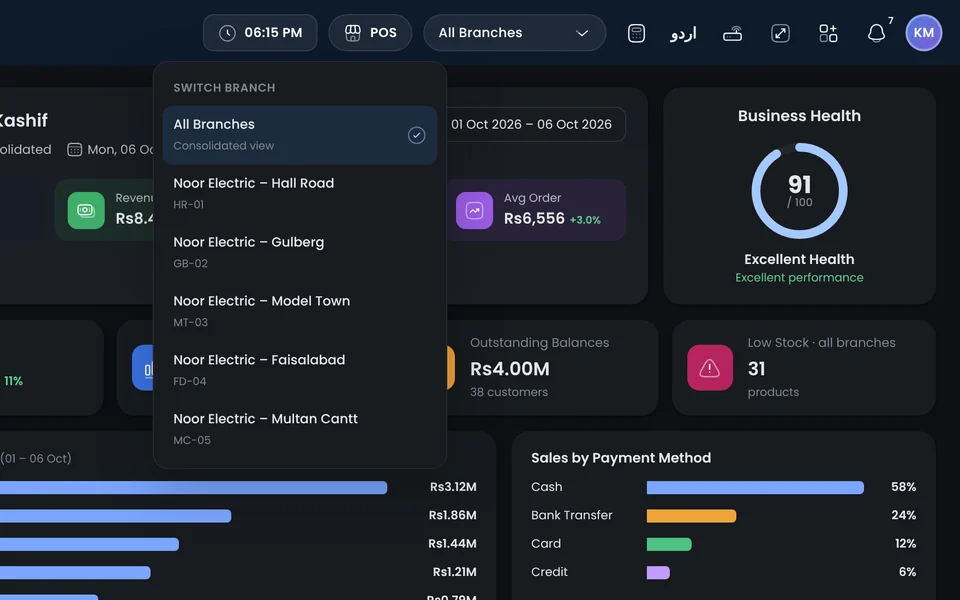Select All Branches consolidated view option
960x600 pixels.
pyautogui.click(x=300, y=135)
